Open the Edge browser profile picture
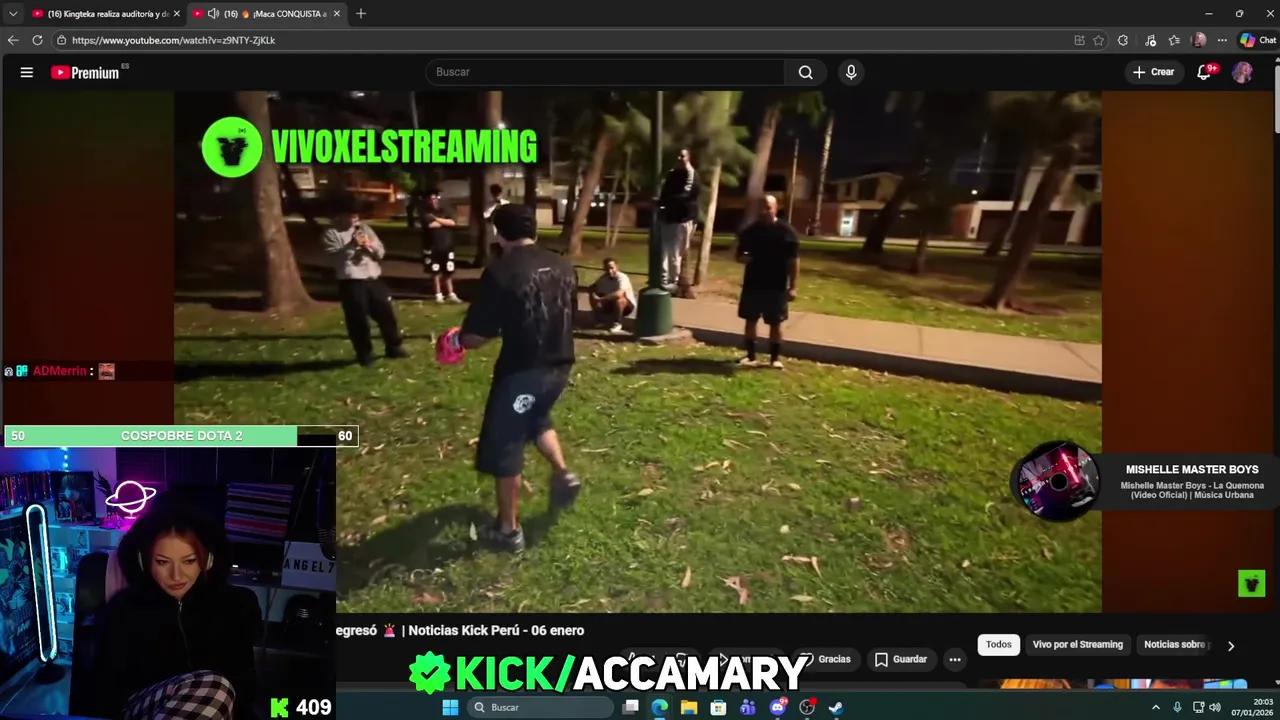 point(1199,40)
